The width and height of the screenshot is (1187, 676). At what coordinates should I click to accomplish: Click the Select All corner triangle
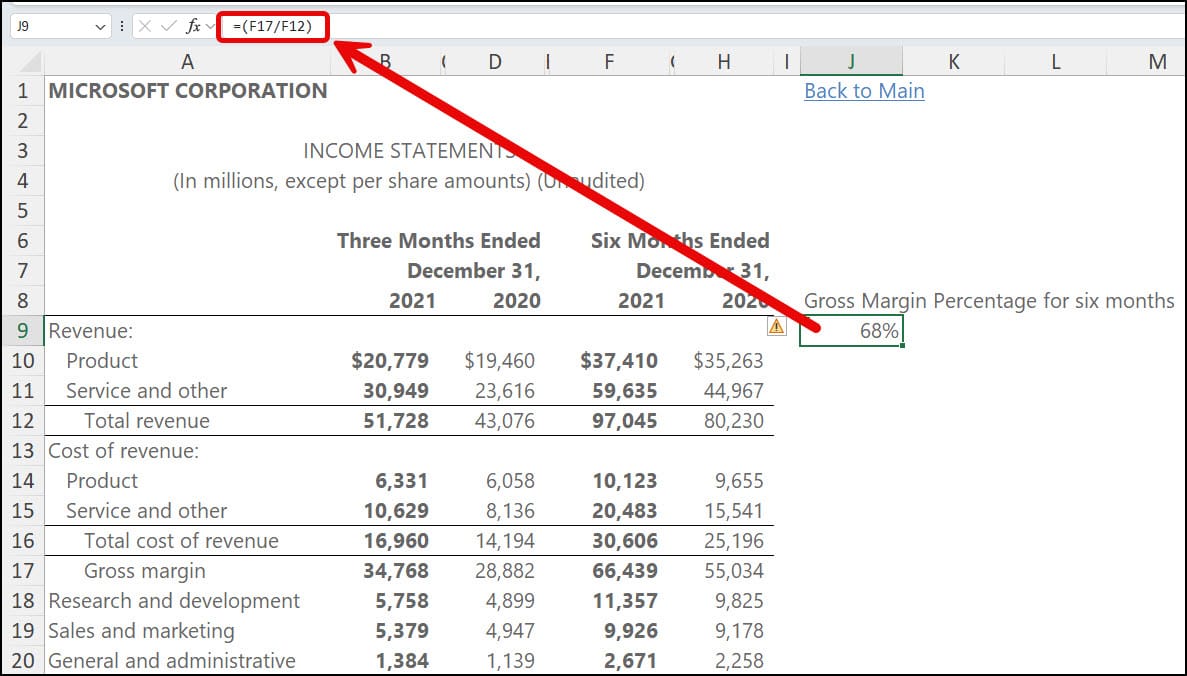(x=30, y=62)
